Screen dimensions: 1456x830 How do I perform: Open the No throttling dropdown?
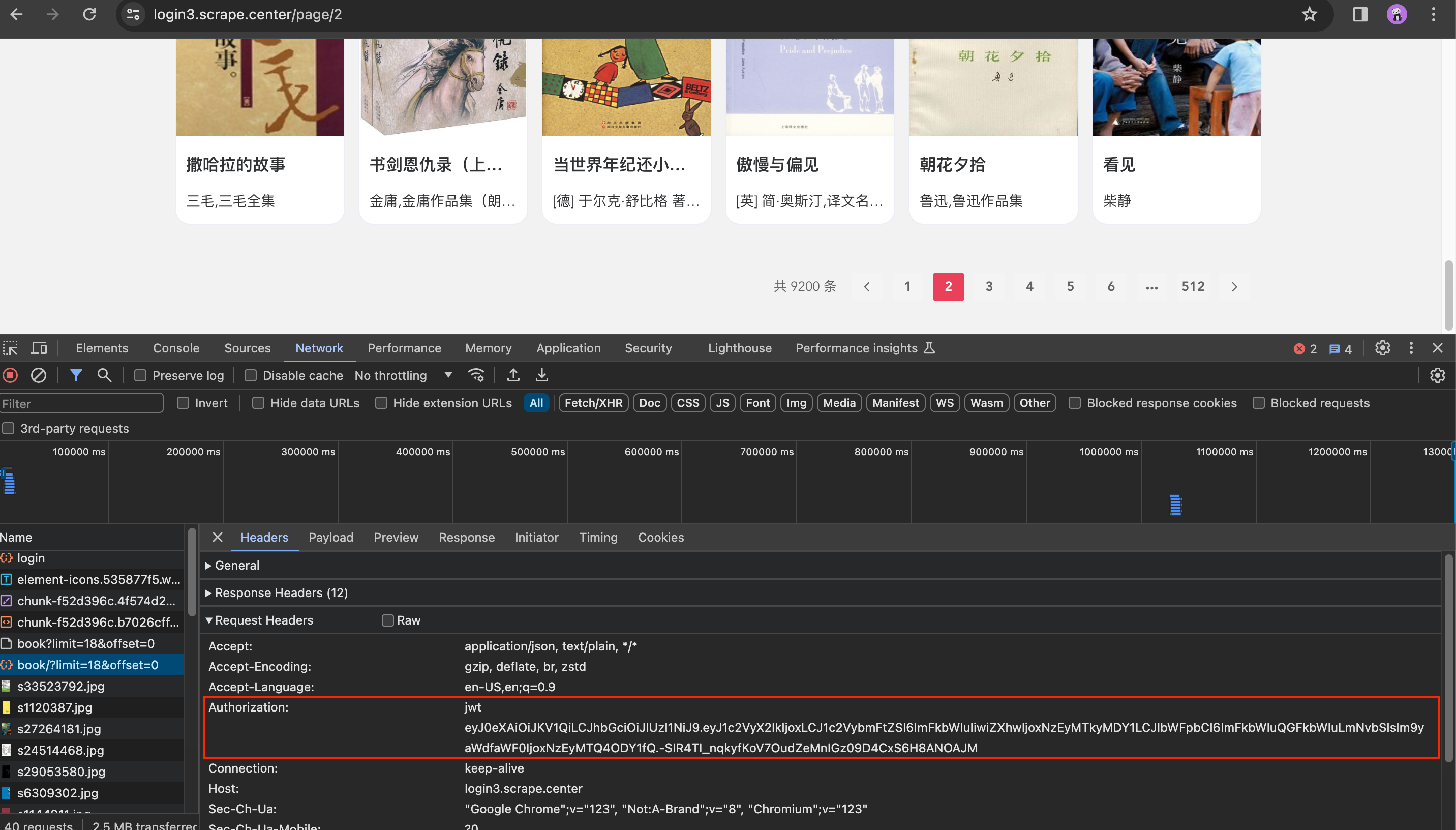pos(403,375)
